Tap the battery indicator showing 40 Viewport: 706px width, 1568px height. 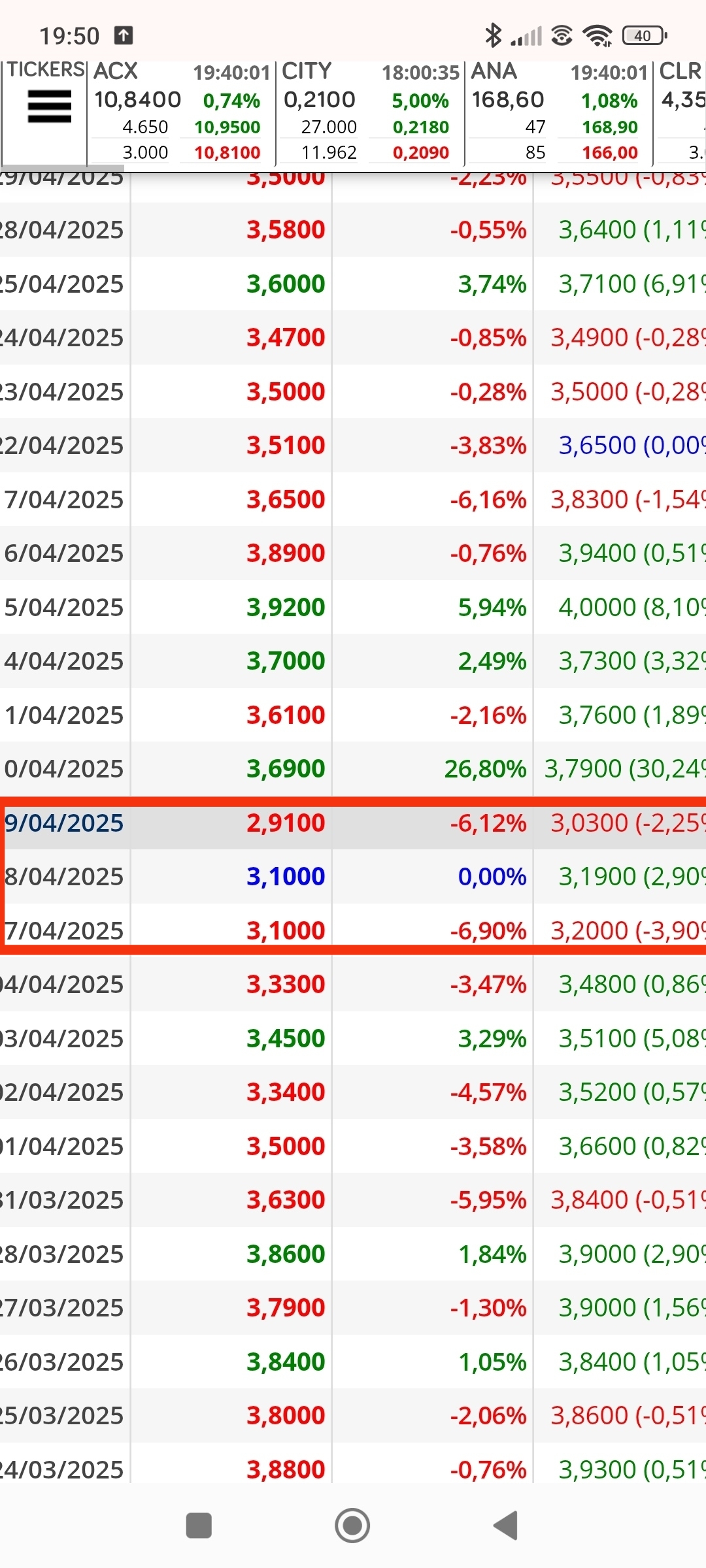(645, 35)
